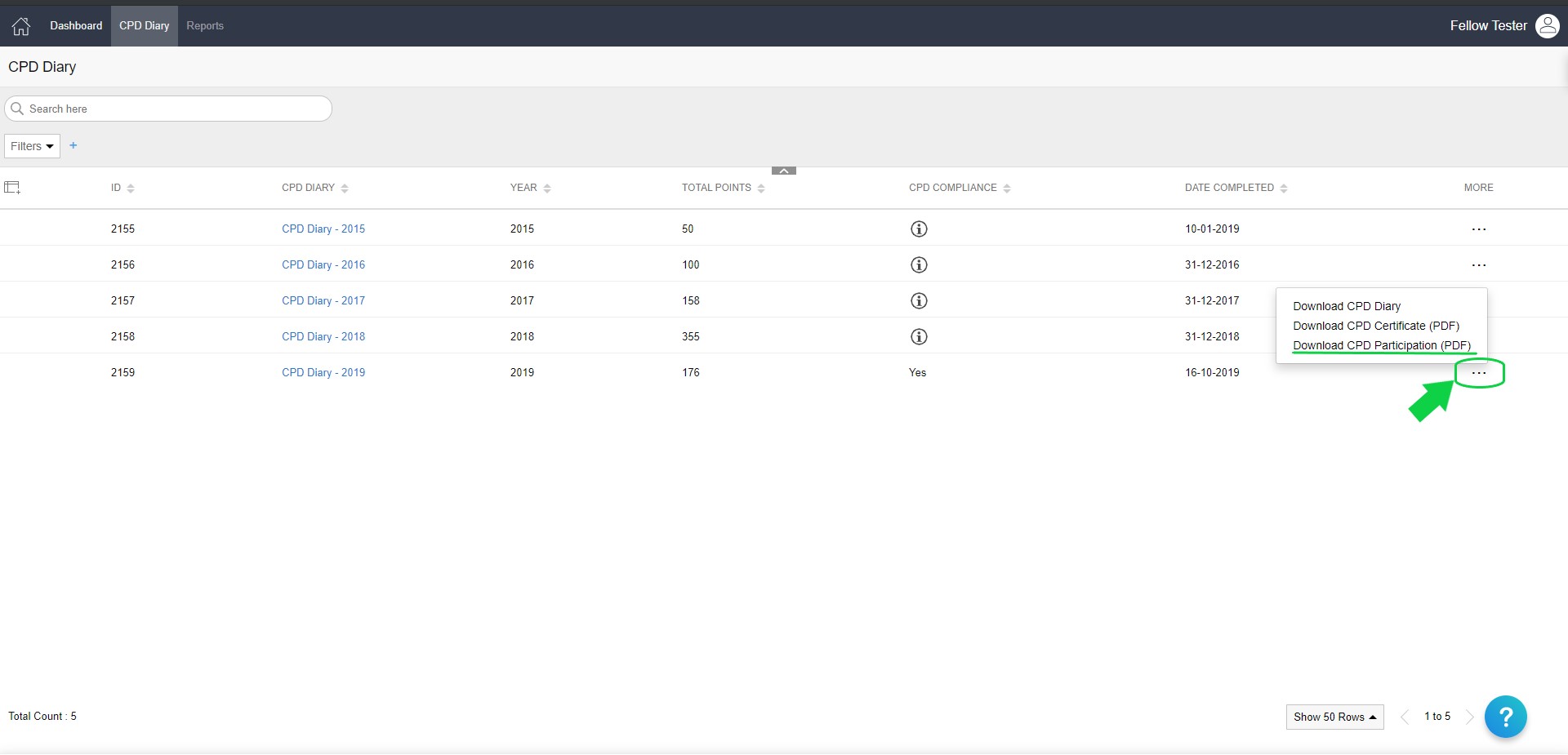Click date completed 16-10-2019
This screenshot has height=755, width=1568.
tap(1212, 373)
